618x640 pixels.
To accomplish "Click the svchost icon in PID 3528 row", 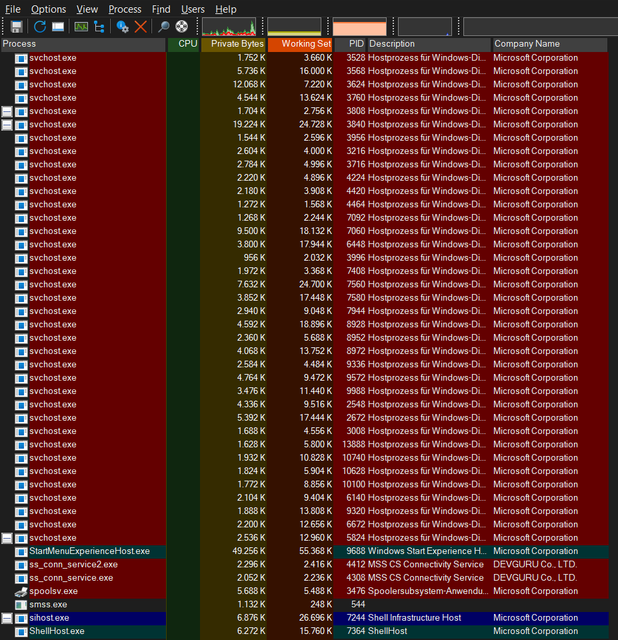I will click(21, 58).
